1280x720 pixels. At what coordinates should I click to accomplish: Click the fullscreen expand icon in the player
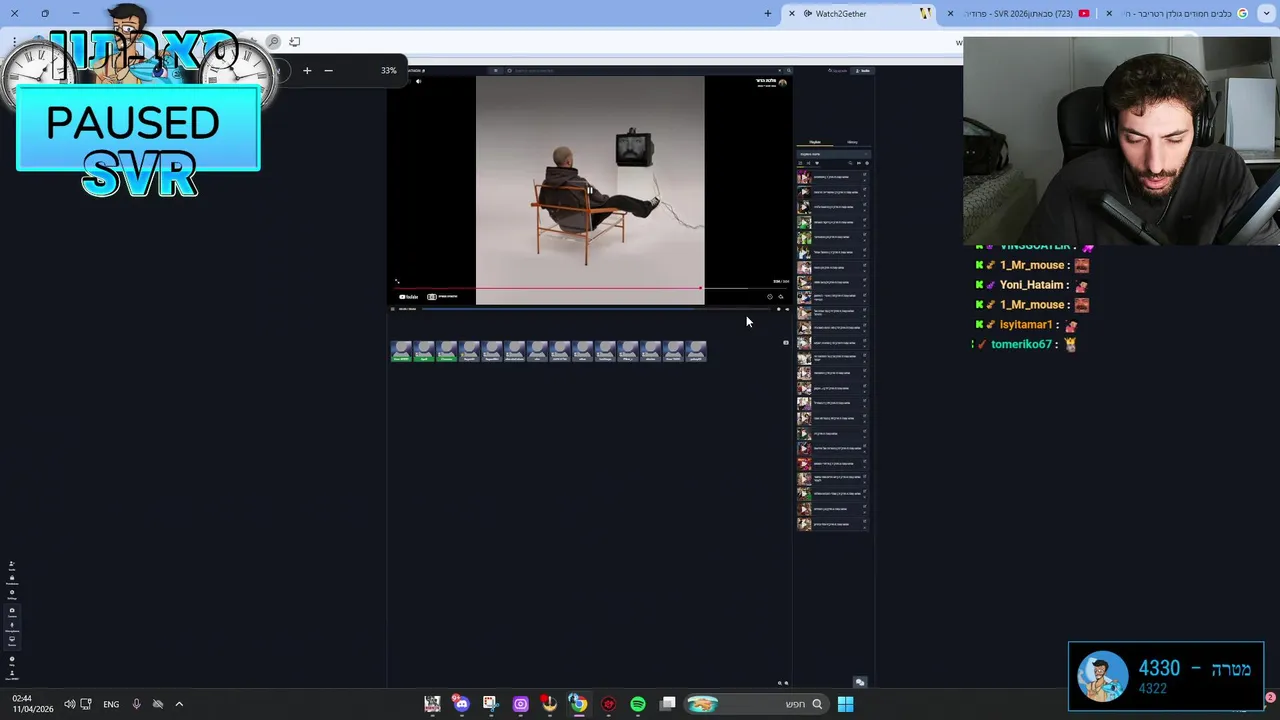[x=397, y=282]
